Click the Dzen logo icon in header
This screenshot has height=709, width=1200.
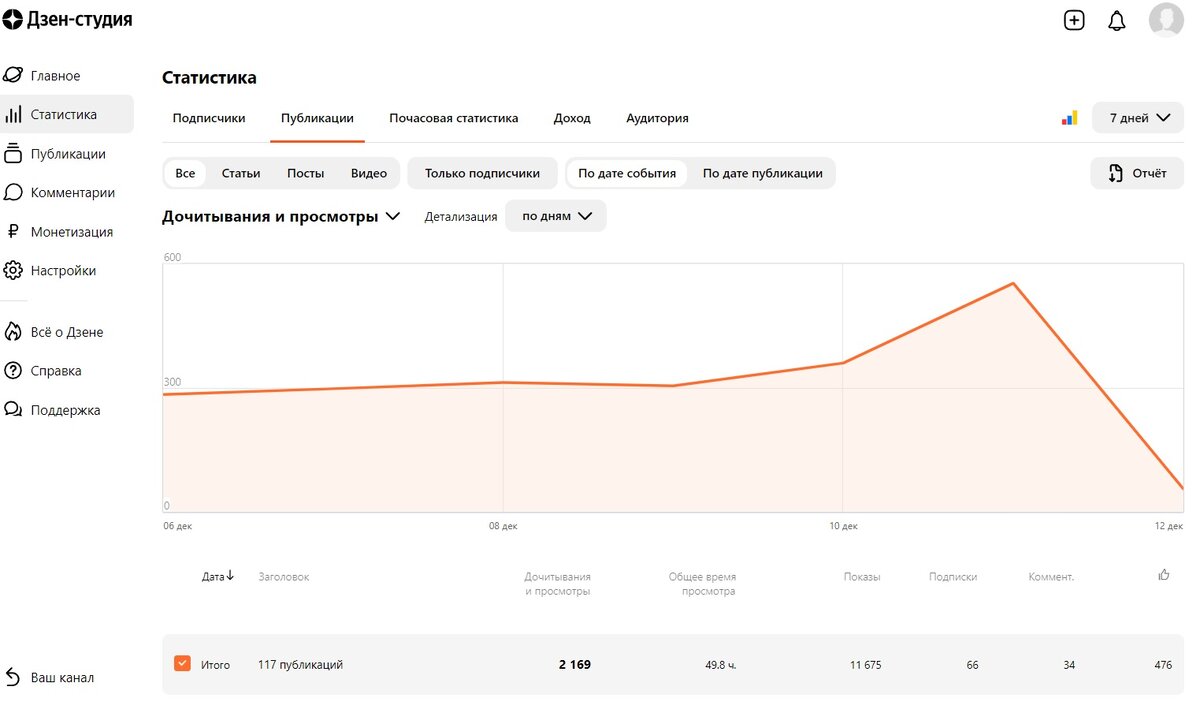pos(12,19)
